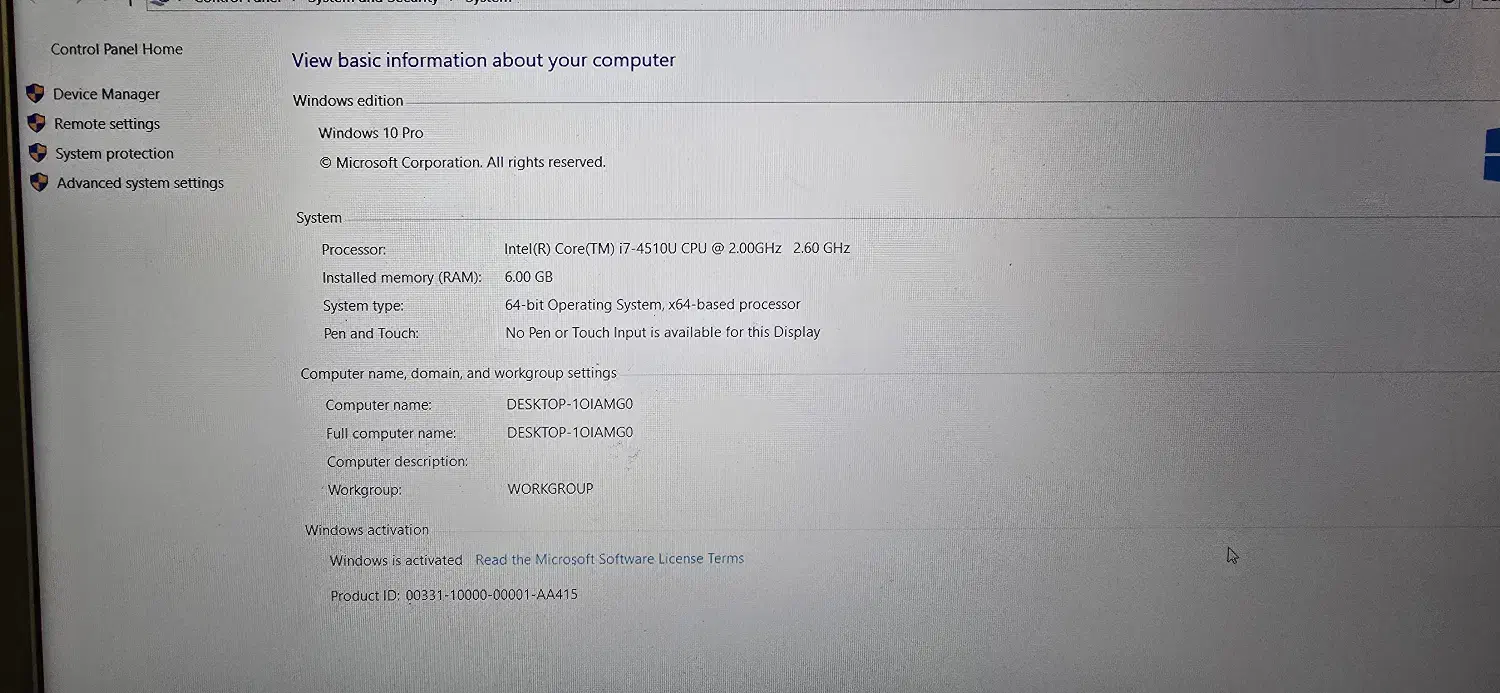1500x693 pixels.
Task: Click the System type: label
Action: point(363,306)
